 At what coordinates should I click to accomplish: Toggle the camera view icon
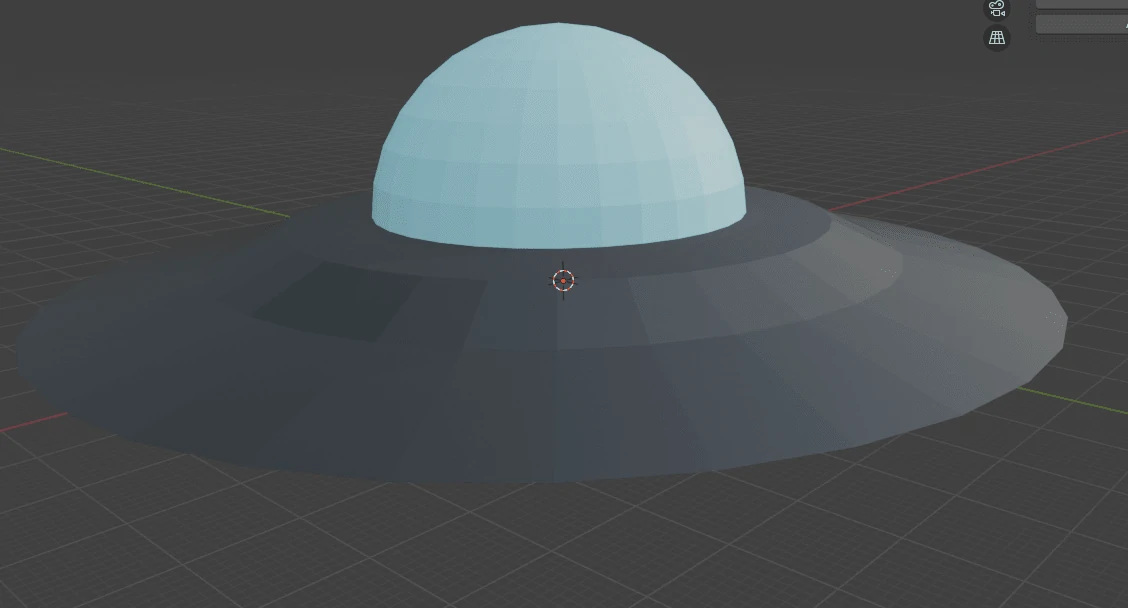(997, 9)
